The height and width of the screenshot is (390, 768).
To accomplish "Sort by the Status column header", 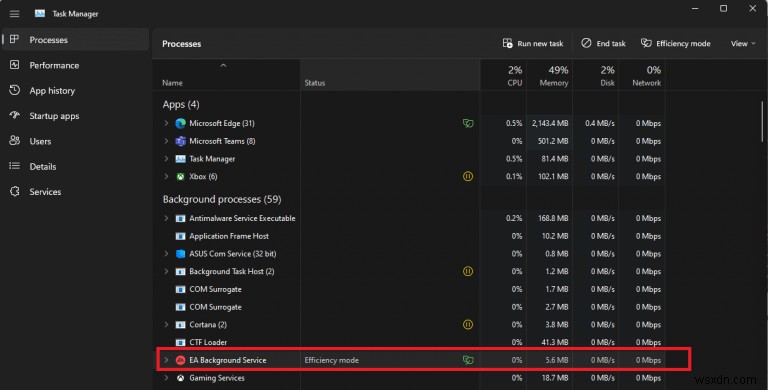I will point(390,75).
